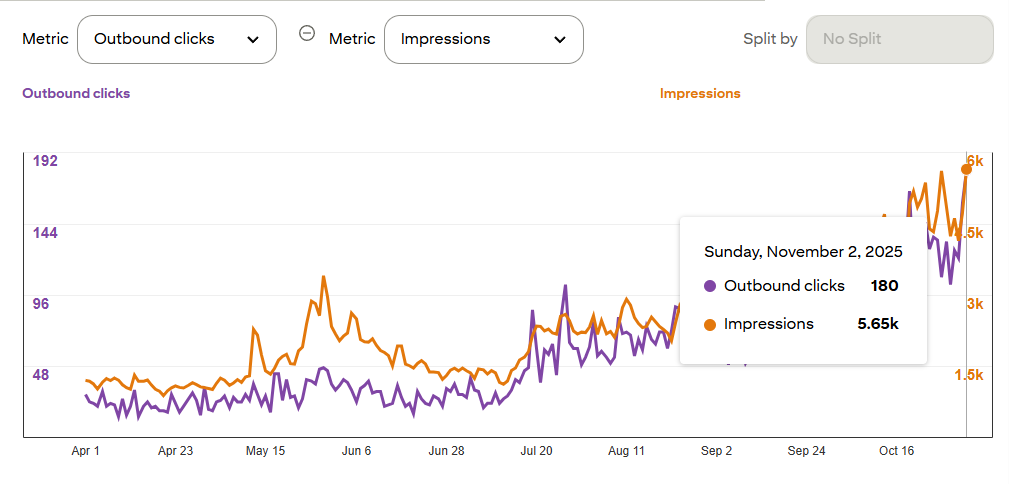Click the orange data point marker on the chart
Image resolution: width=1009 pixels, height=484 pixels.
pos(966,169)
